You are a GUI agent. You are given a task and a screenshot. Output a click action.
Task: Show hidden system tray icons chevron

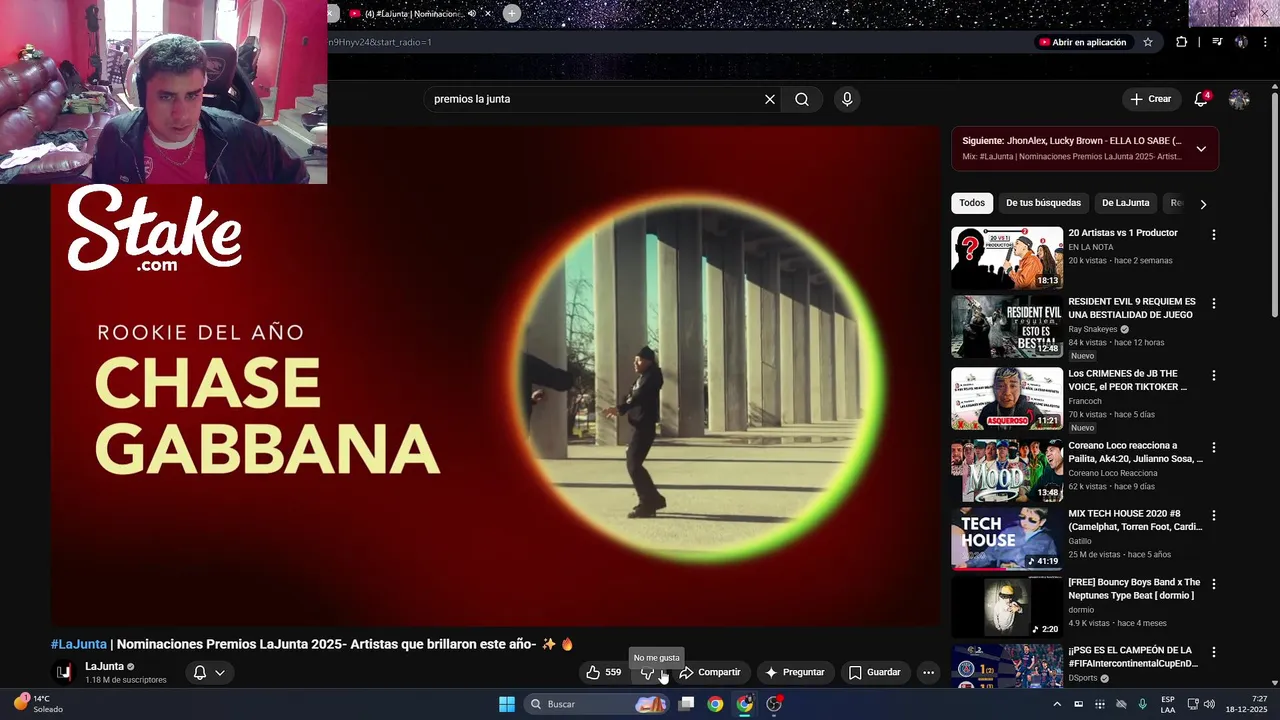click(x=1057, y=704)
